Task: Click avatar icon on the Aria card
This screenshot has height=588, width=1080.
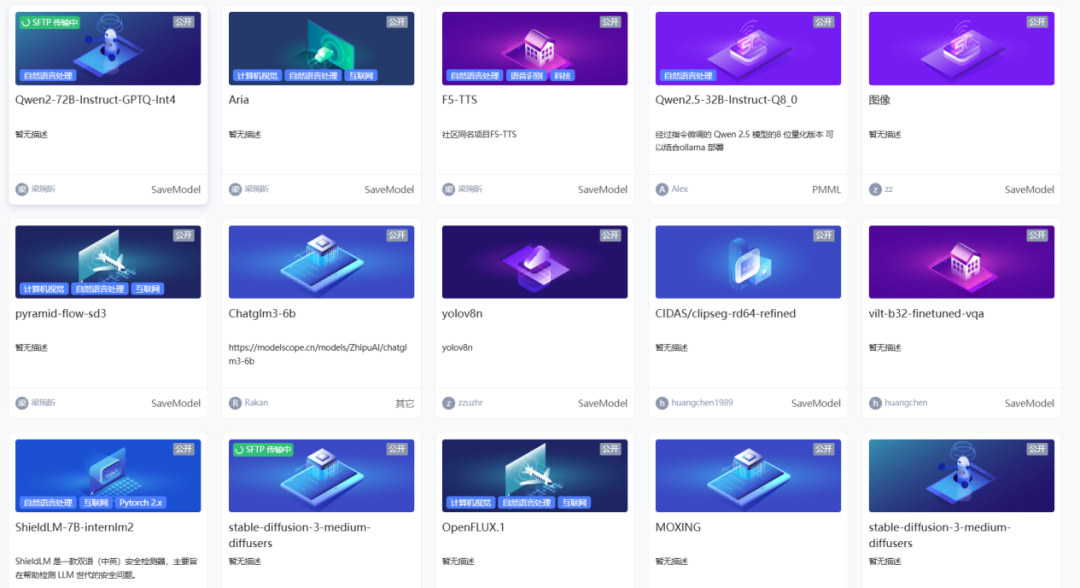Action: pyautogui.click(x=235, y=189)
